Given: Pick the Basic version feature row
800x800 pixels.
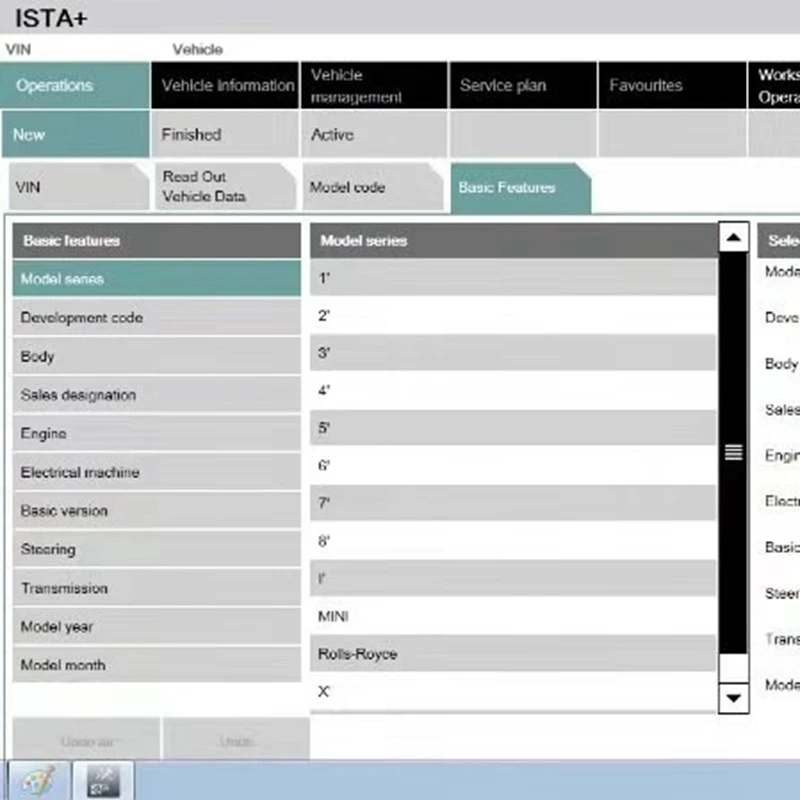Looking at the screenshot, I should click(x=157, y=510).
